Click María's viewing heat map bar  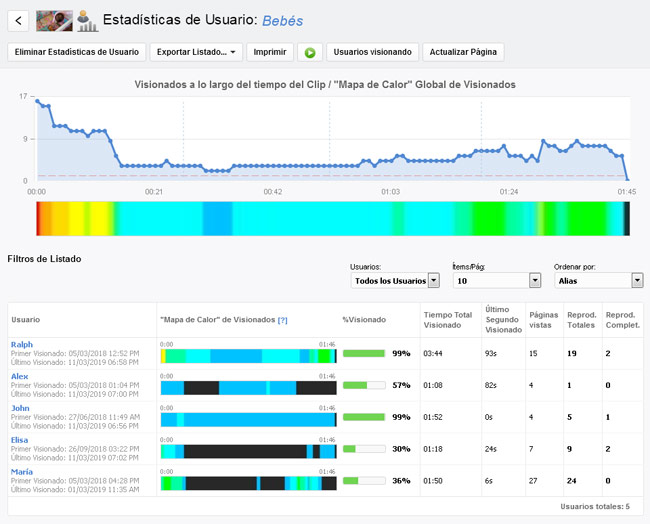249,483
